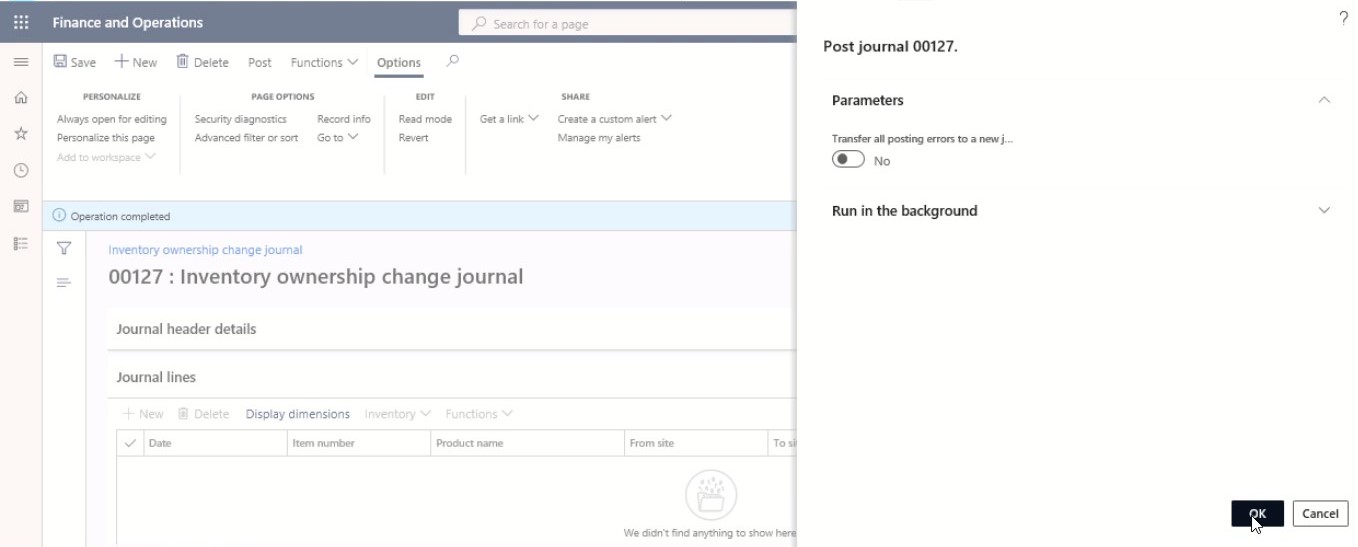Go to Home in the sidebar
The image size is (1358, 547).
pyautogui.click(x=20, y=98)
